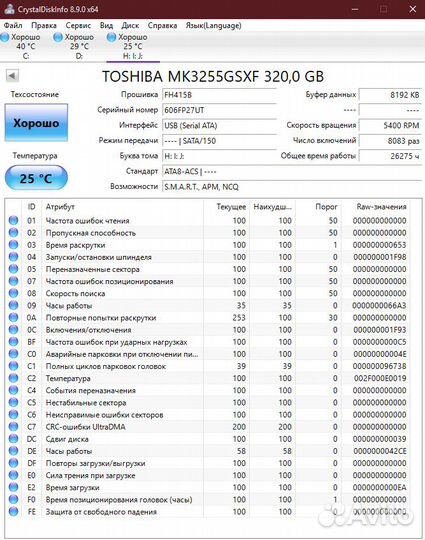Select row Полных циклов парковок головок
The image size is (425, 540).
click(x=208, y=366)
